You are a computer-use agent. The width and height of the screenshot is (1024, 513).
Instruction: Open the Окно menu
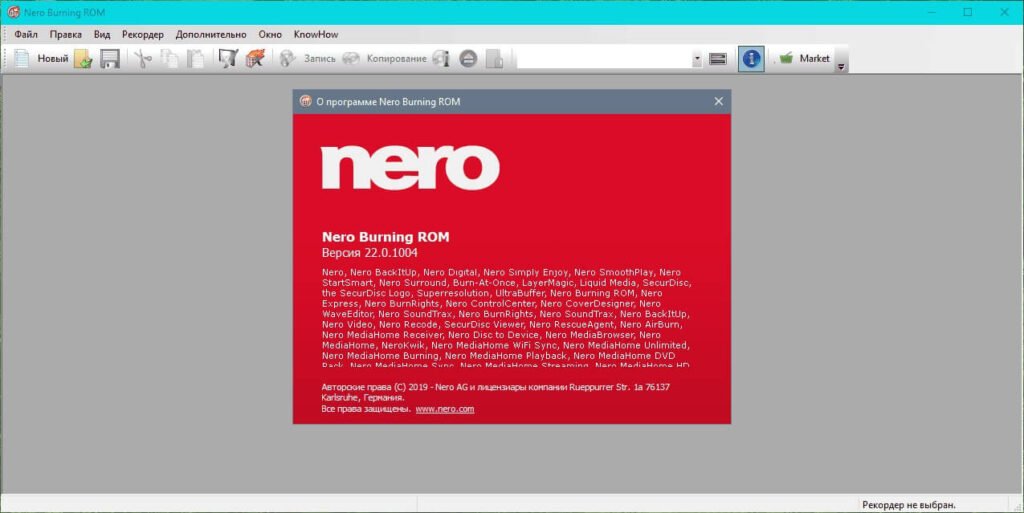pyautogui.click(x=270, y=35)
